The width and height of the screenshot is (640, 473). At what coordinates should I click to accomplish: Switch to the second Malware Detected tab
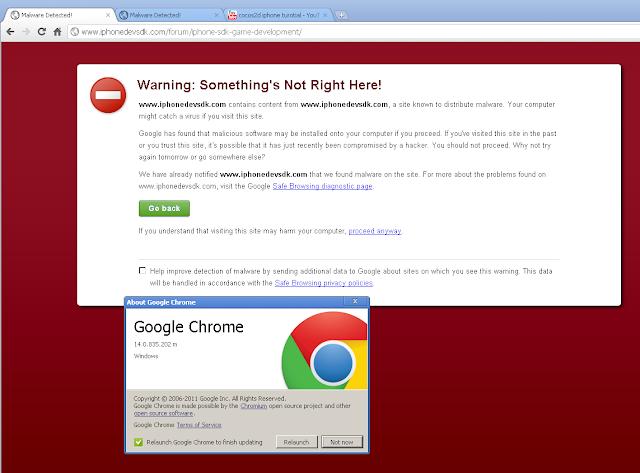tap(168, 15)
